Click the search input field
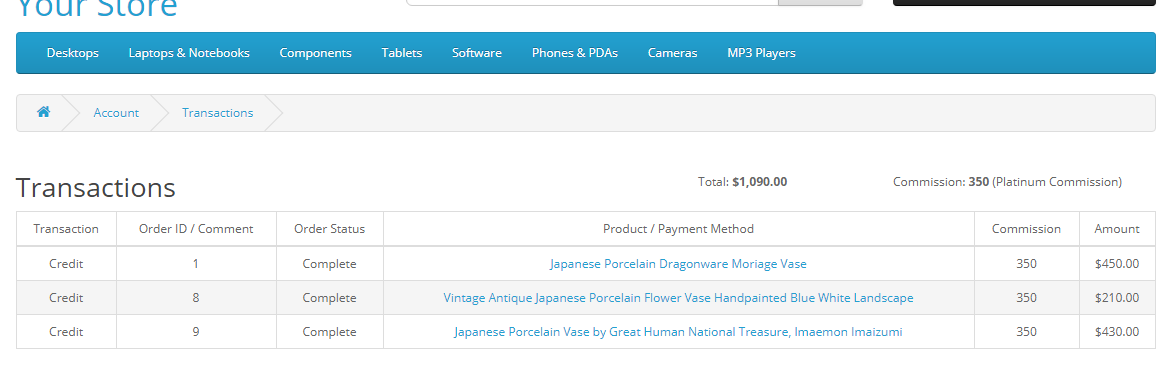This screenshot has width=1172, height=377. click(592, 2)
